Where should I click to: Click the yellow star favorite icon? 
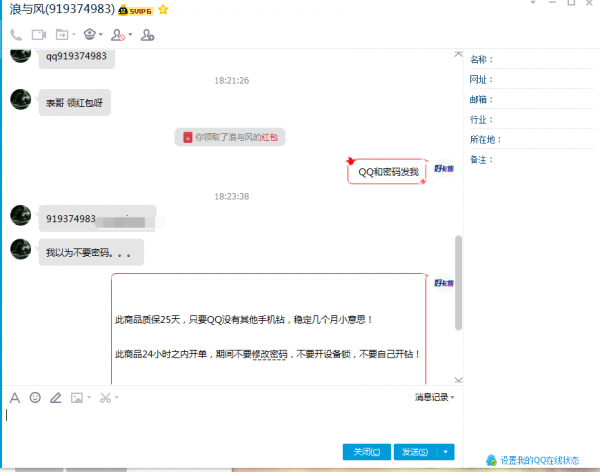[163, 9]
